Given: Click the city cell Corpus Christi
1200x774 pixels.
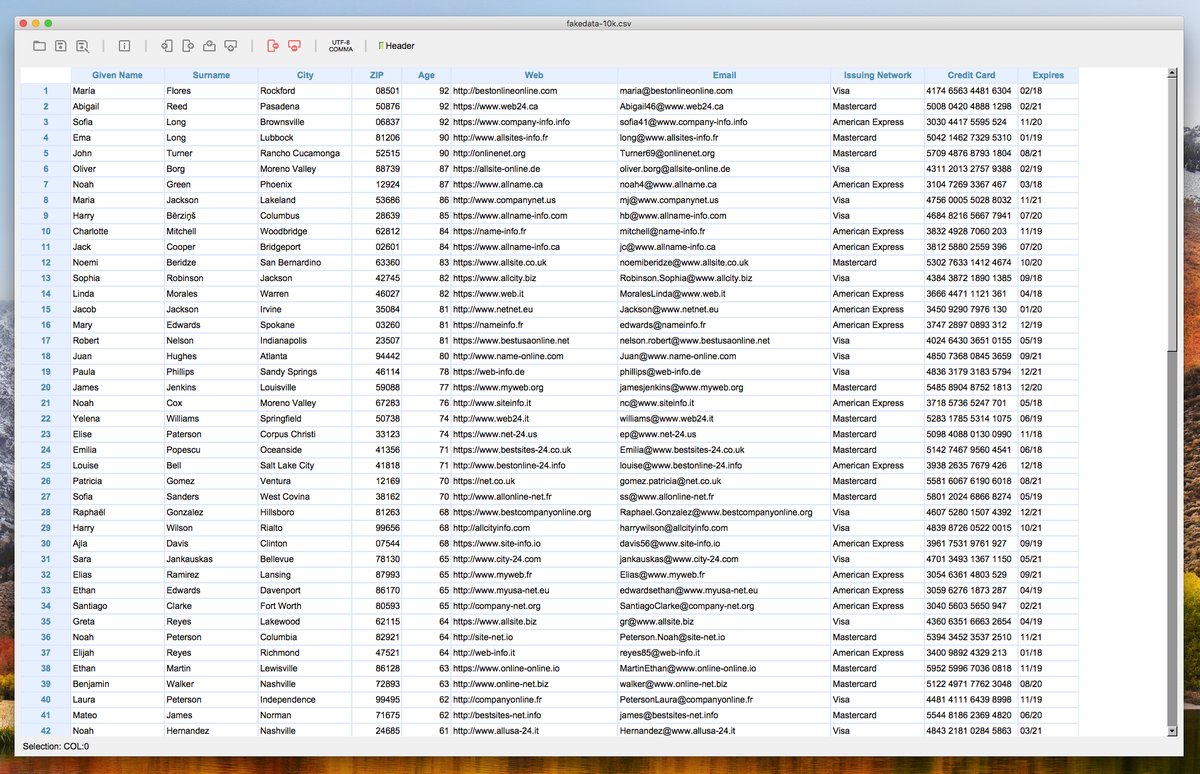Looking at the screenshot, I should 305,434.
